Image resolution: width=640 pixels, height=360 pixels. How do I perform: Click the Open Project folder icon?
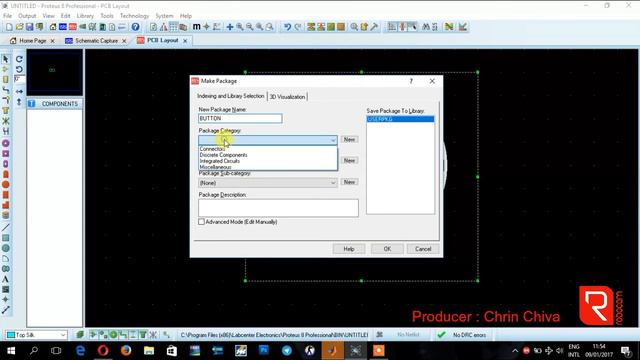coord(19,27)
